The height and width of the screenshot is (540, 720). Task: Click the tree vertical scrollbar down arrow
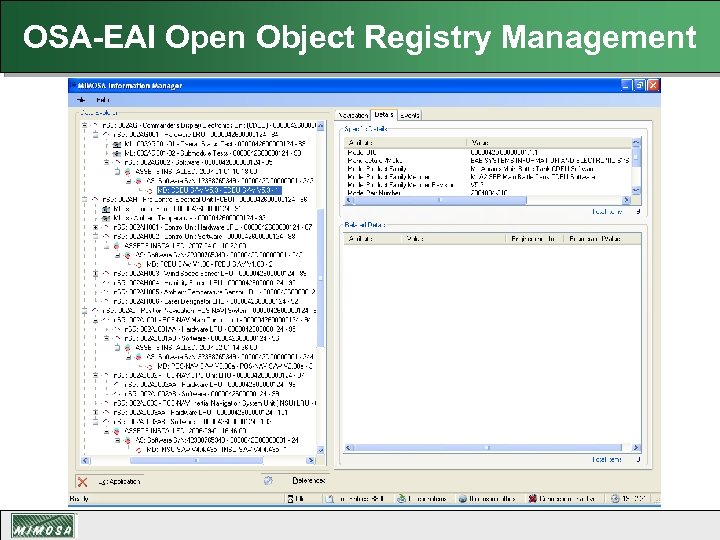(321, 450)
